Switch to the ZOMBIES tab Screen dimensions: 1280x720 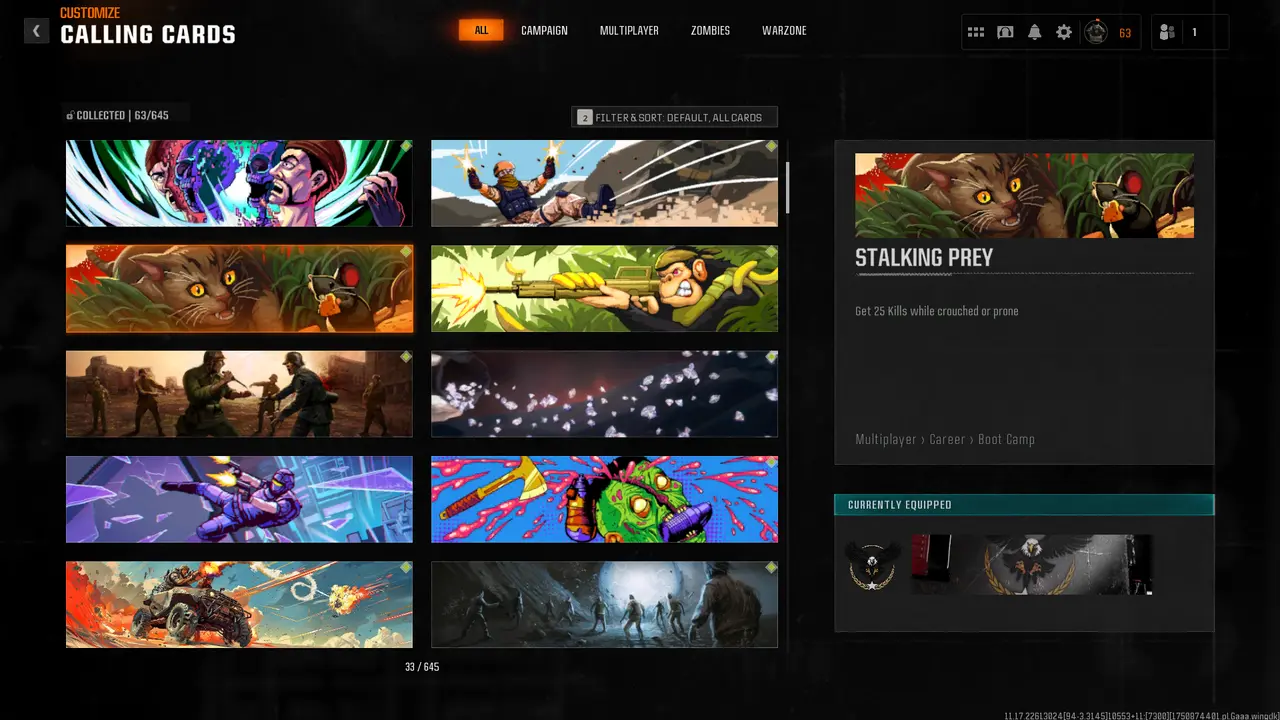[x=710, y=30]
